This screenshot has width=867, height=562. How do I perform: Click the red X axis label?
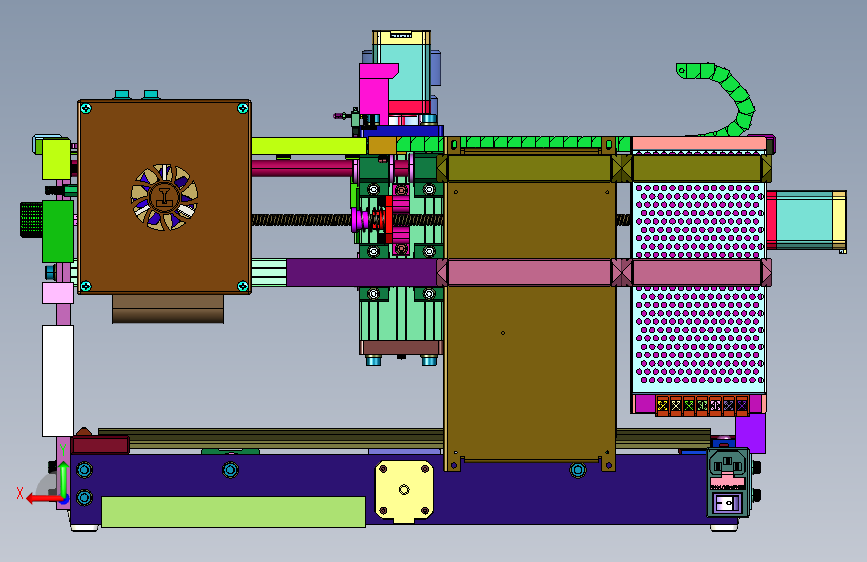click(20, 494)
